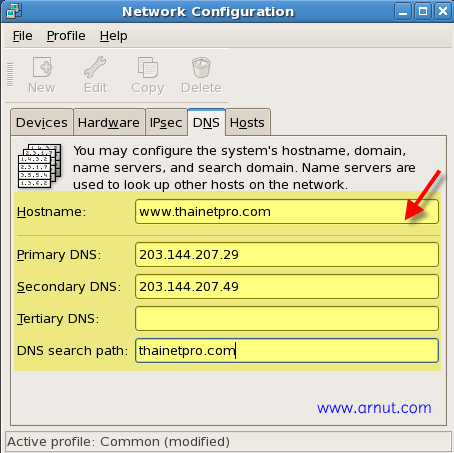Click into the Hostname field
The image size is (454, 453).
coord(287,212)
